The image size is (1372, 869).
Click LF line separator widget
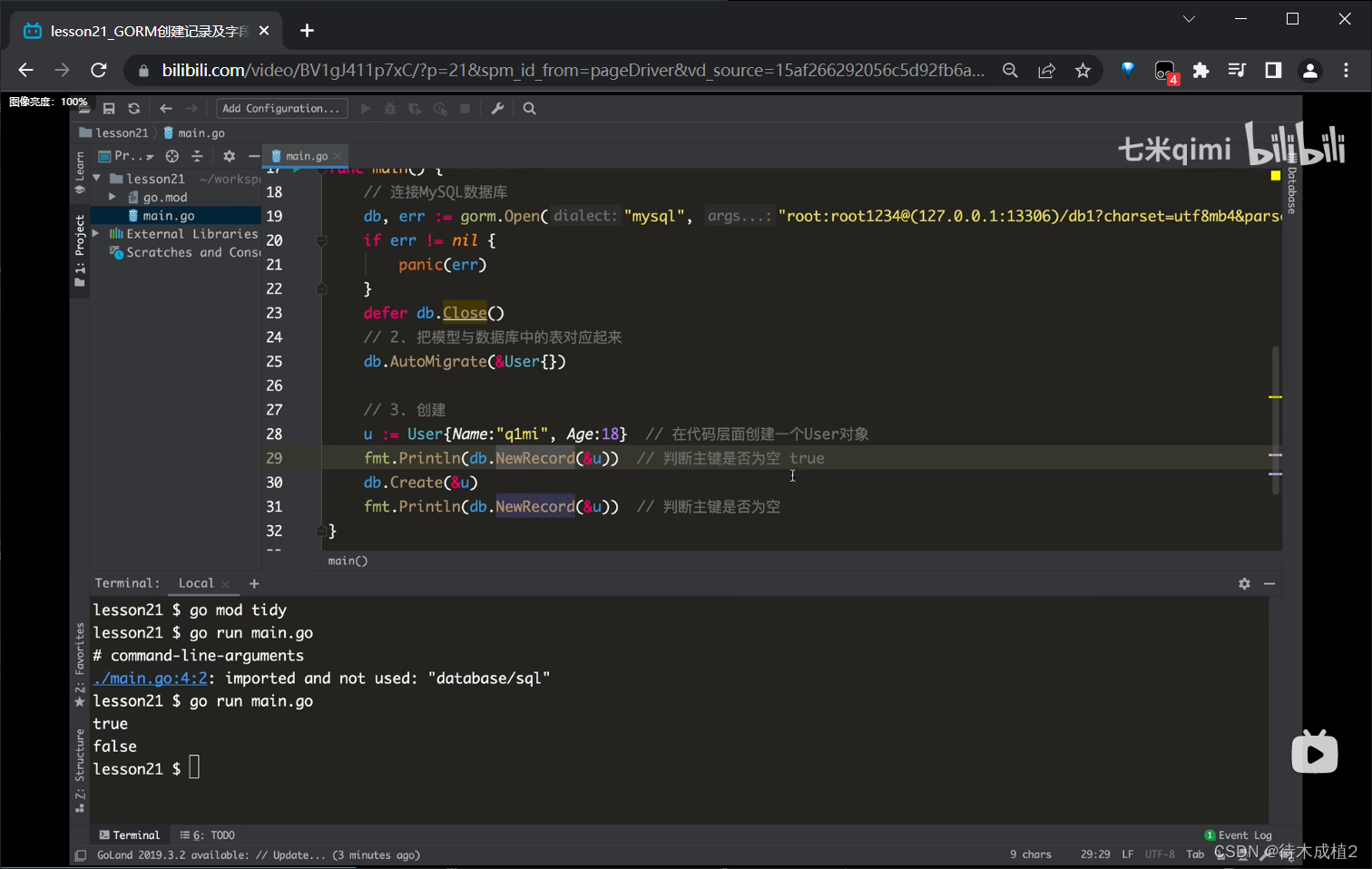tap(1127, 854)
